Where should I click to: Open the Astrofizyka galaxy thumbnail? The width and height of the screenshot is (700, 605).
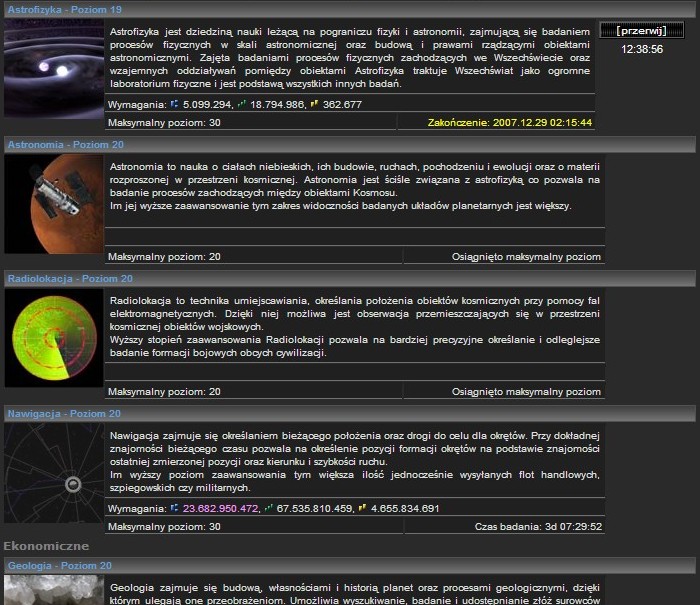coord(53,67)
